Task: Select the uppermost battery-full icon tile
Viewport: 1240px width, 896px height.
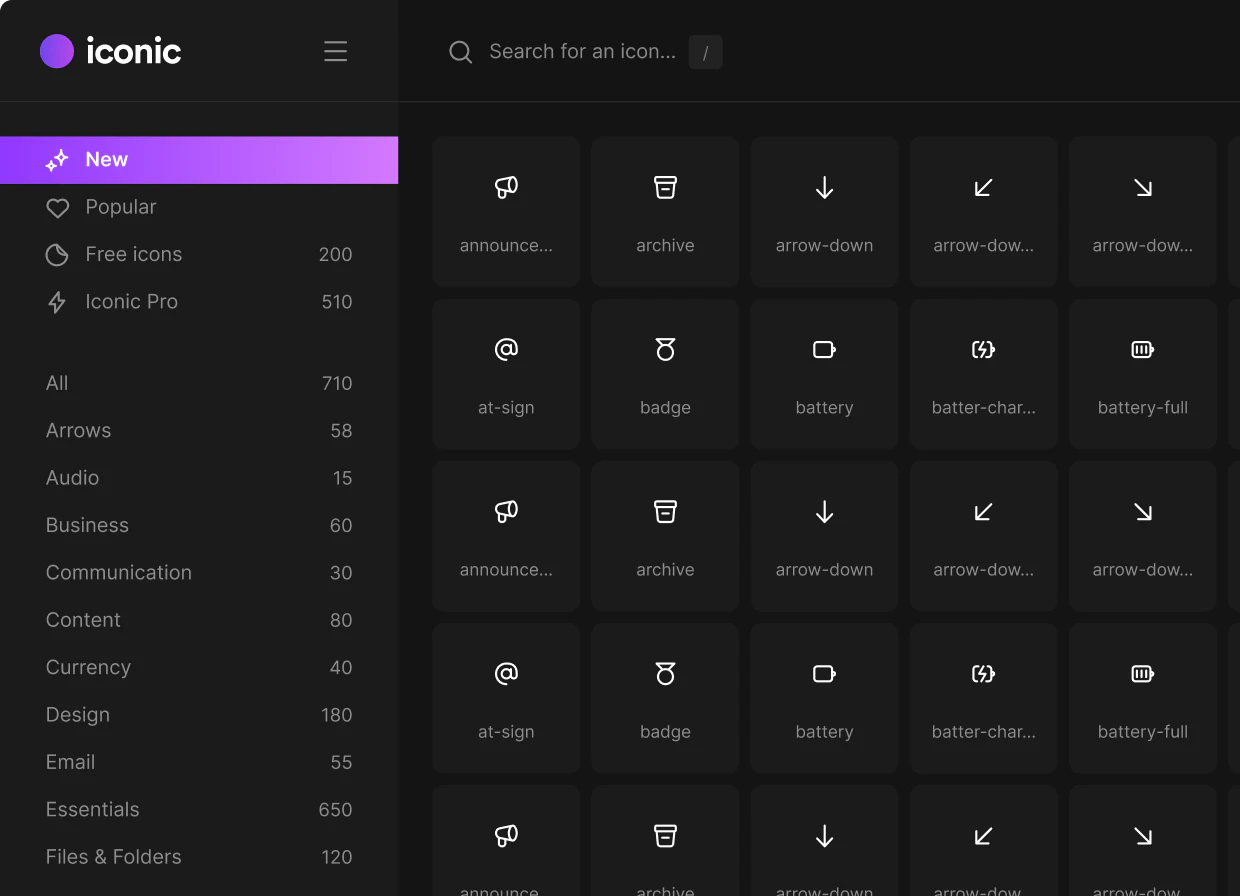Action: (1142, 374)
